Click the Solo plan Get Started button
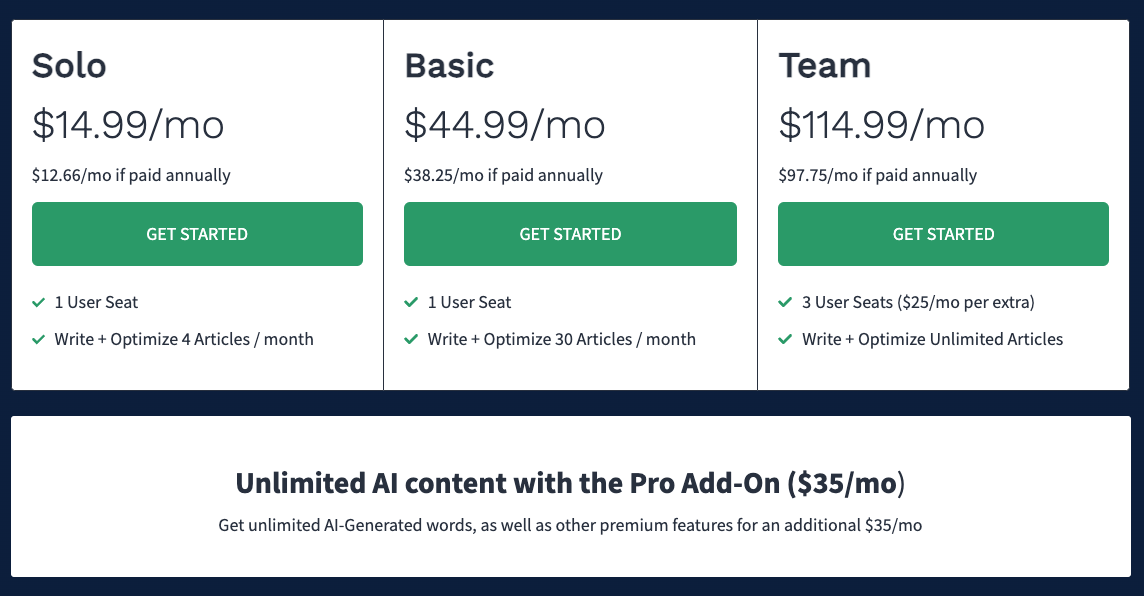 click(x=197, y=234)
